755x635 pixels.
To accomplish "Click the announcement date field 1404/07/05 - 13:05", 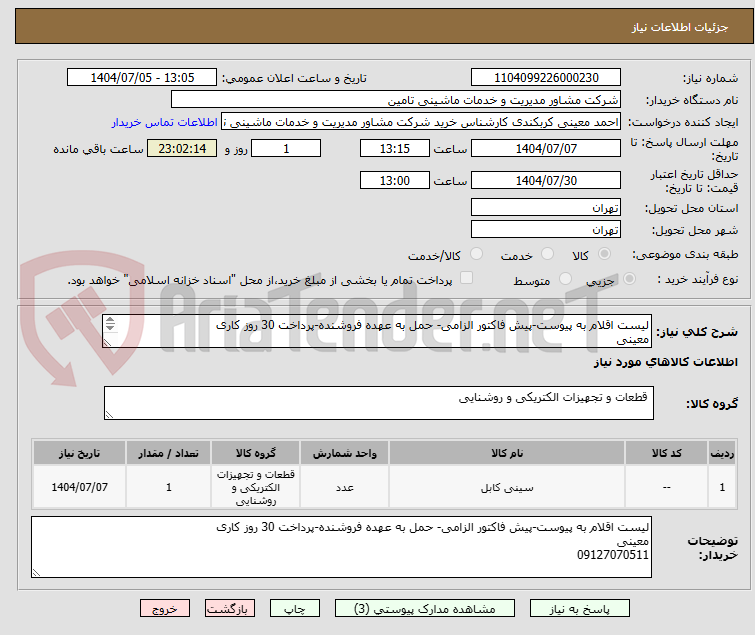I will 142,78.
